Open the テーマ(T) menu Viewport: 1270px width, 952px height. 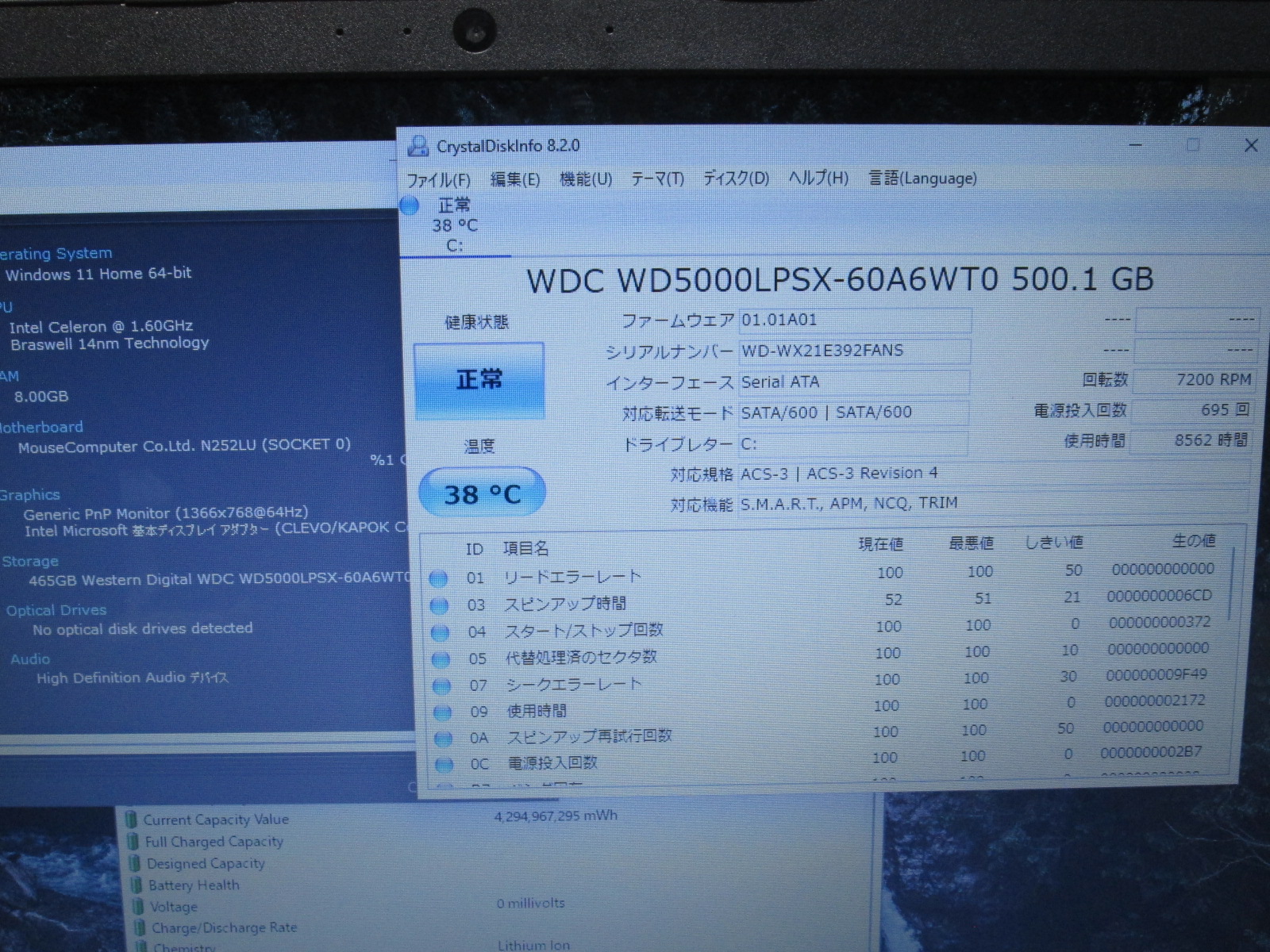(x=657, y=179)
